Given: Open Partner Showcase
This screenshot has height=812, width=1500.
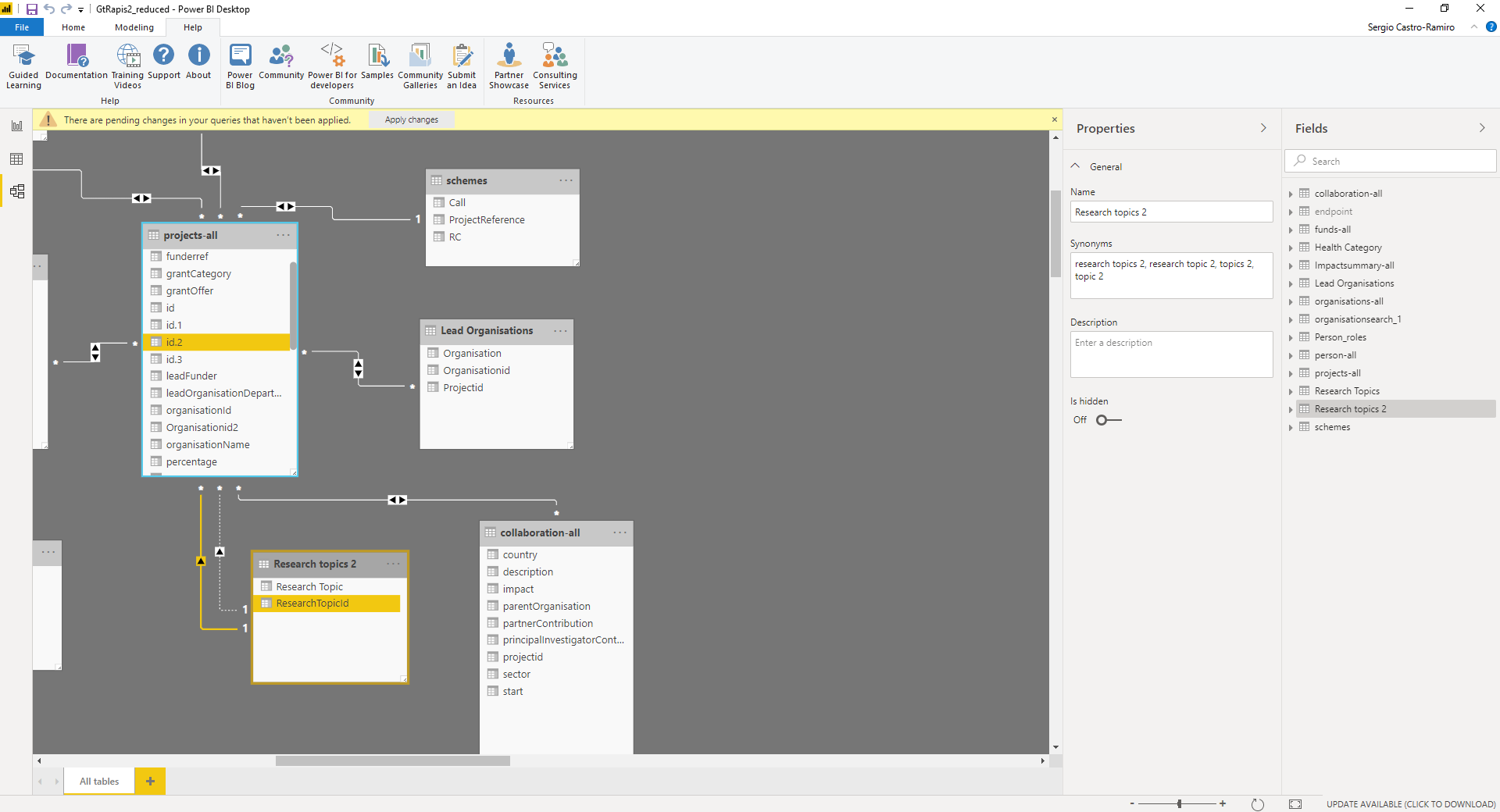Looking at the screenshot, I should pyautogui.click(x=509, y=66).
